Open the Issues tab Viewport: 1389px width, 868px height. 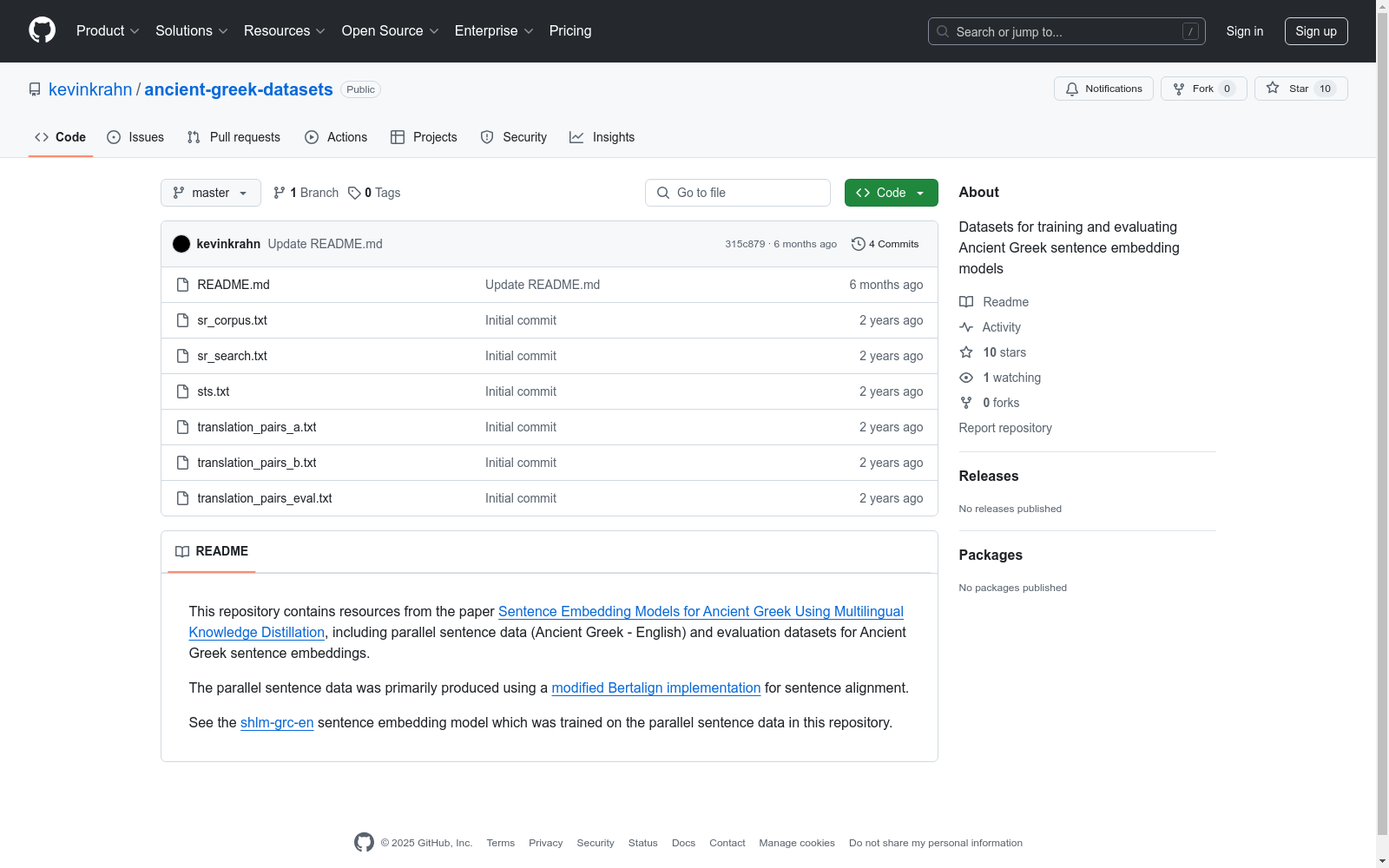[x=135, y=137]
